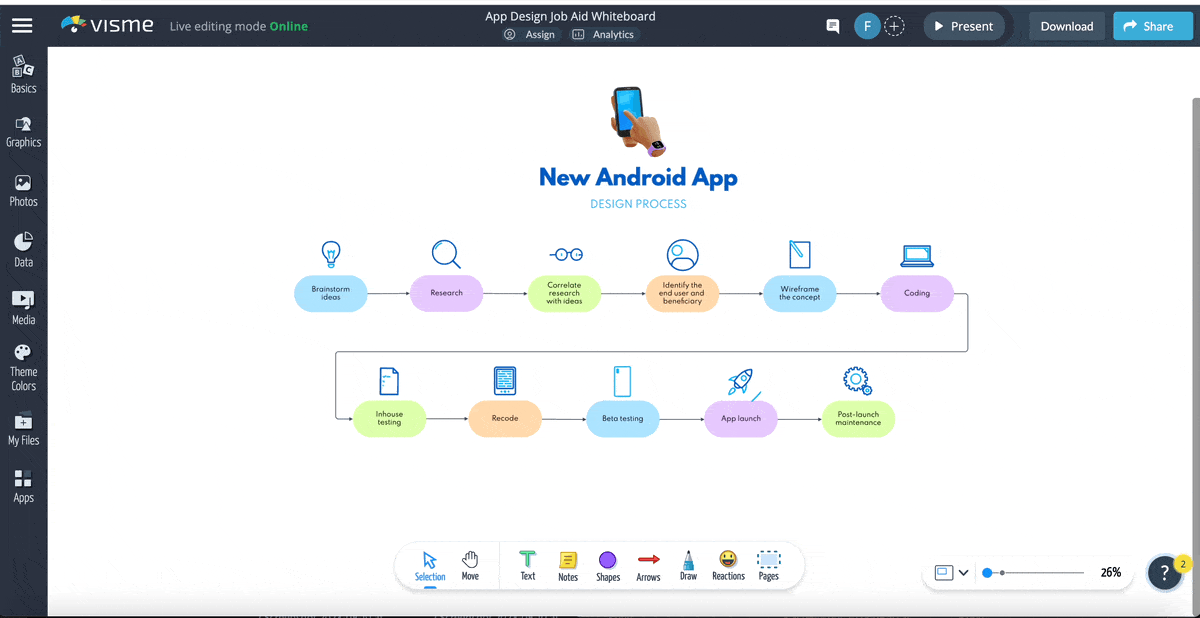
Task: Click the Download button
Action: pos(1066,26)
